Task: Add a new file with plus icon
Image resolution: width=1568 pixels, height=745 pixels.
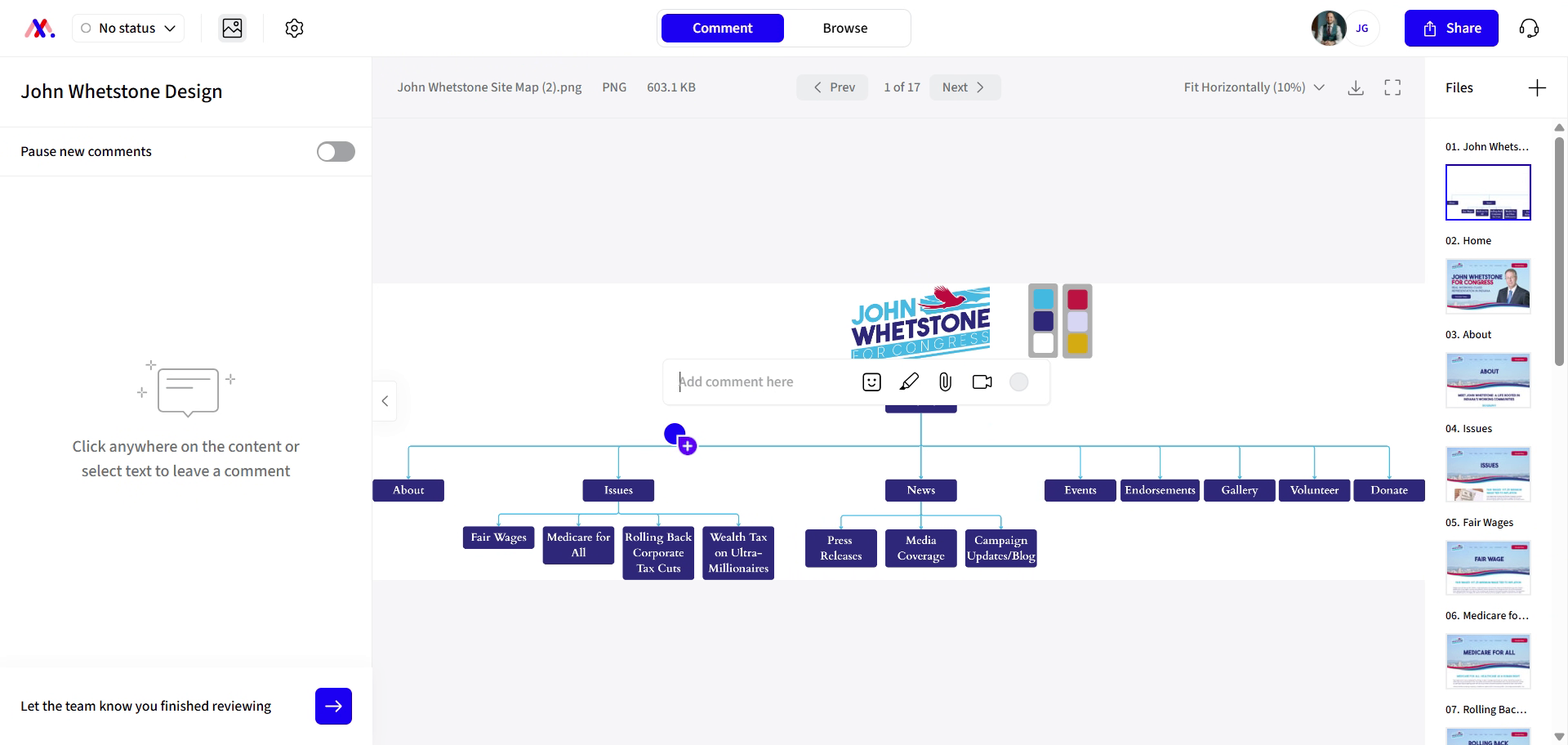Action: [x=1537, y=87]
